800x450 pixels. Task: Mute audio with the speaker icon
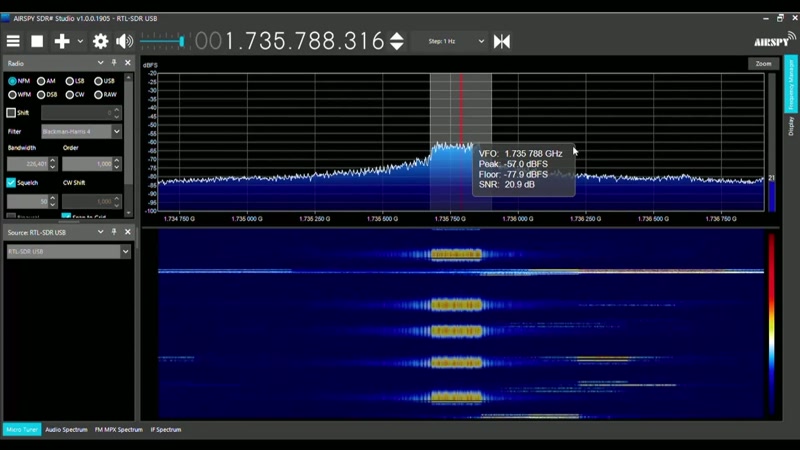click(x=124, y=41)
